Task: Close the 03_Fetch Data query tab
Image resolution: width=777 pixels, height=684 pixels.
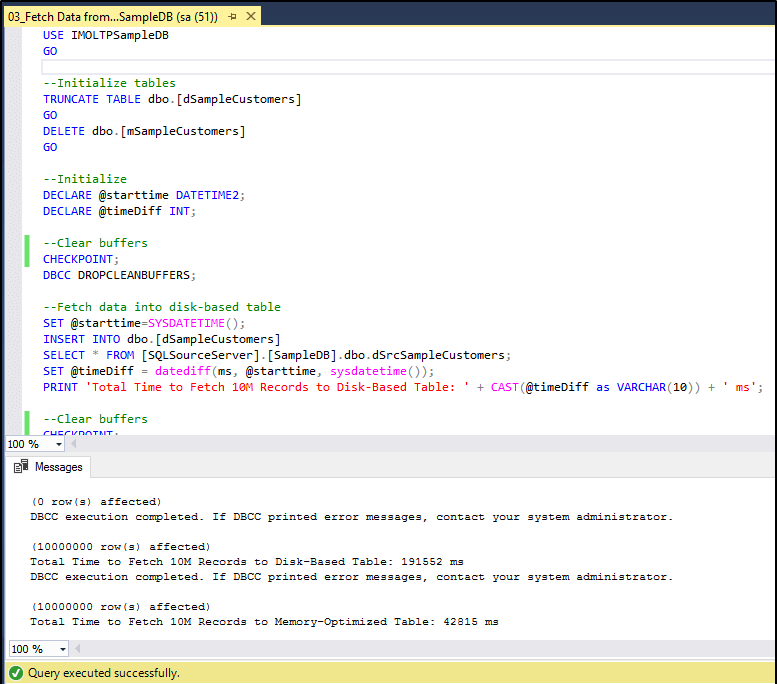Action: click(x=250, y=17)
